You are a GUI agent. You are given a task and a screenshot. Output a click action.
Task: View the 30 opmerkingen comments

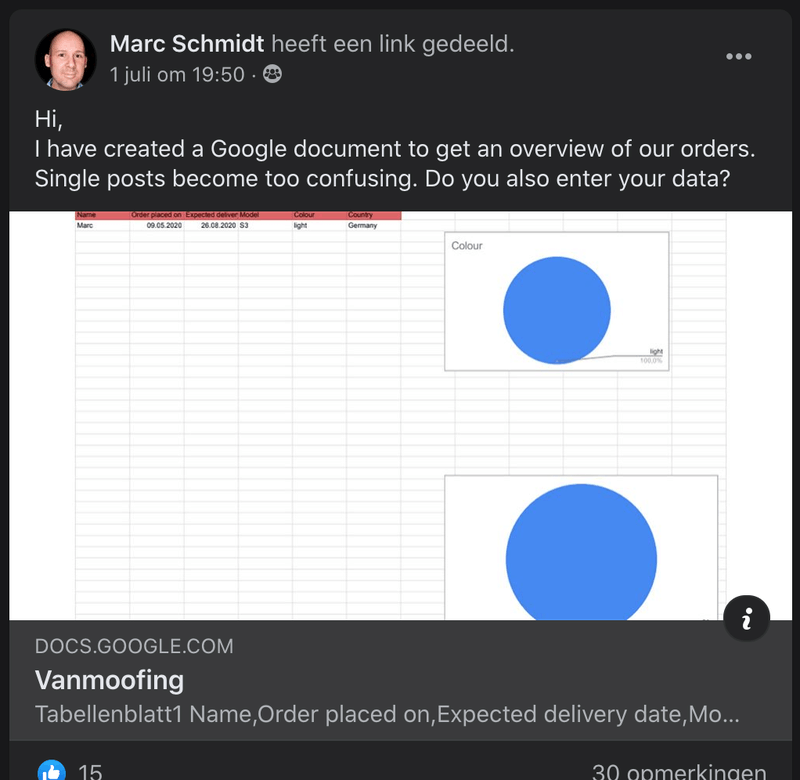[x=678, y=772]
